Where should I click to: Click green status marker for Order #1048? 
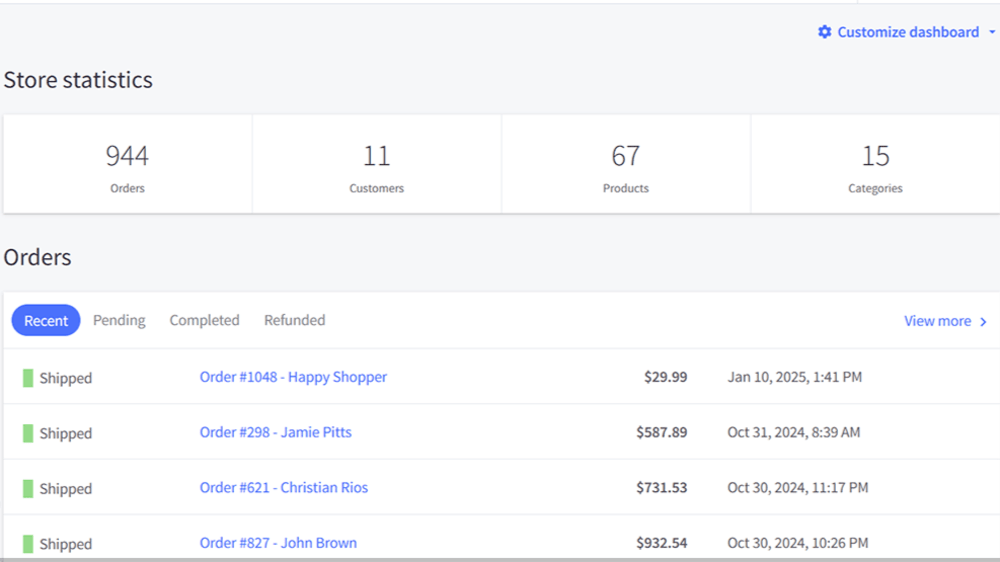(x=28, y=378)
